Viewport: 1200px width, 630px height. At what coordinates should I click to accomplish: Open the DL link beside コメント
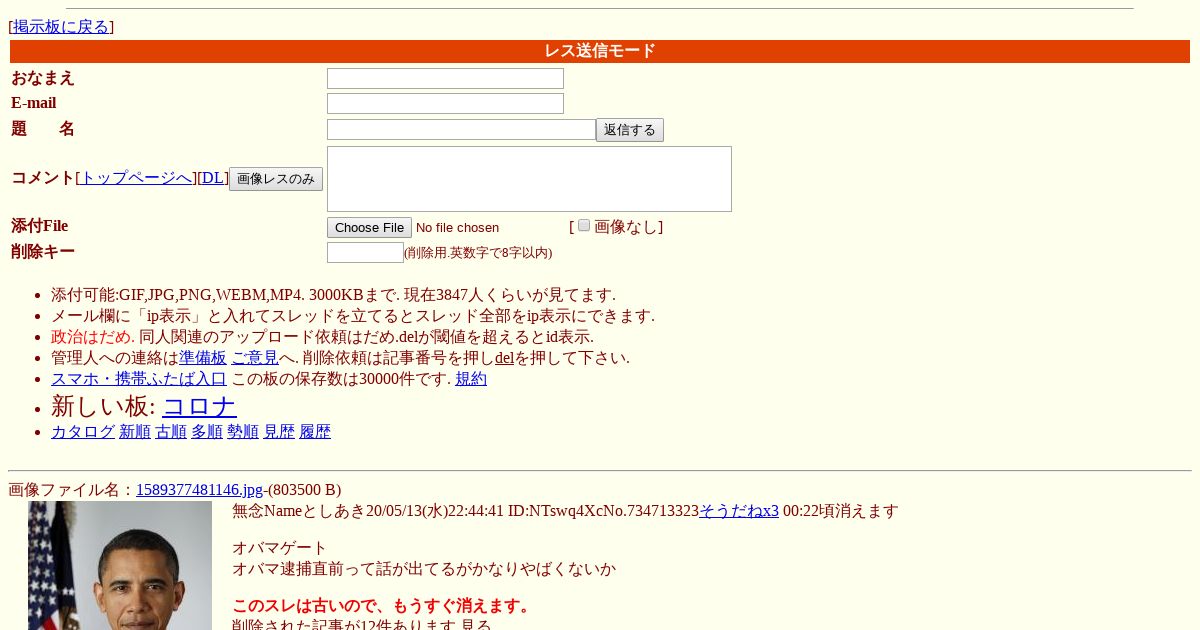pyautogui.click(x=213, y=178)
